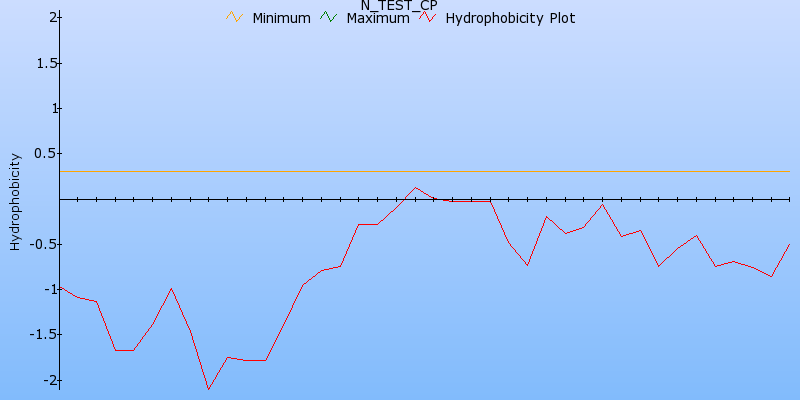Click the 2 label on the y-axis
This screenshot has height=400, width=800.
pos(51,17)
